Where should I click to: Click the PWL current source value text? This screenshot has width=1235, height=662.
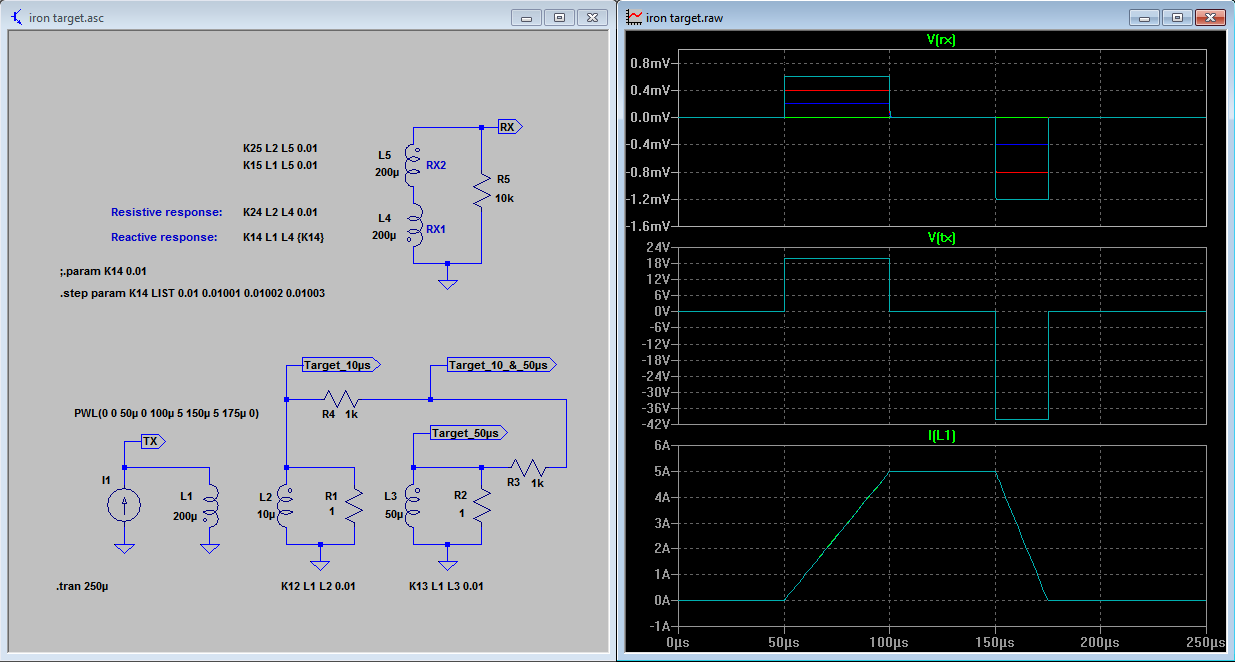(167, 413)
